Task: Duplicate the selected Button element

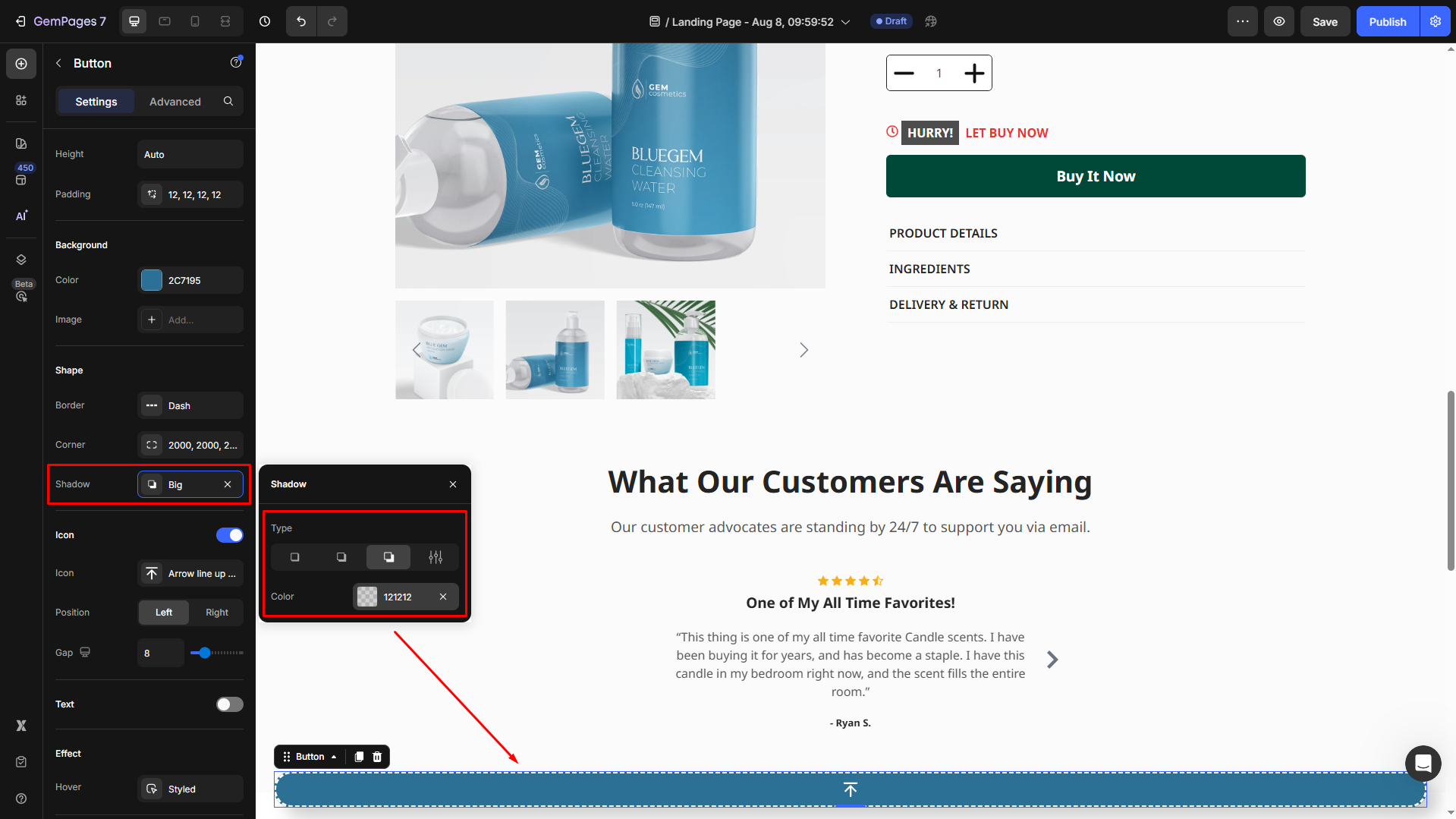Action: [359, 757]
